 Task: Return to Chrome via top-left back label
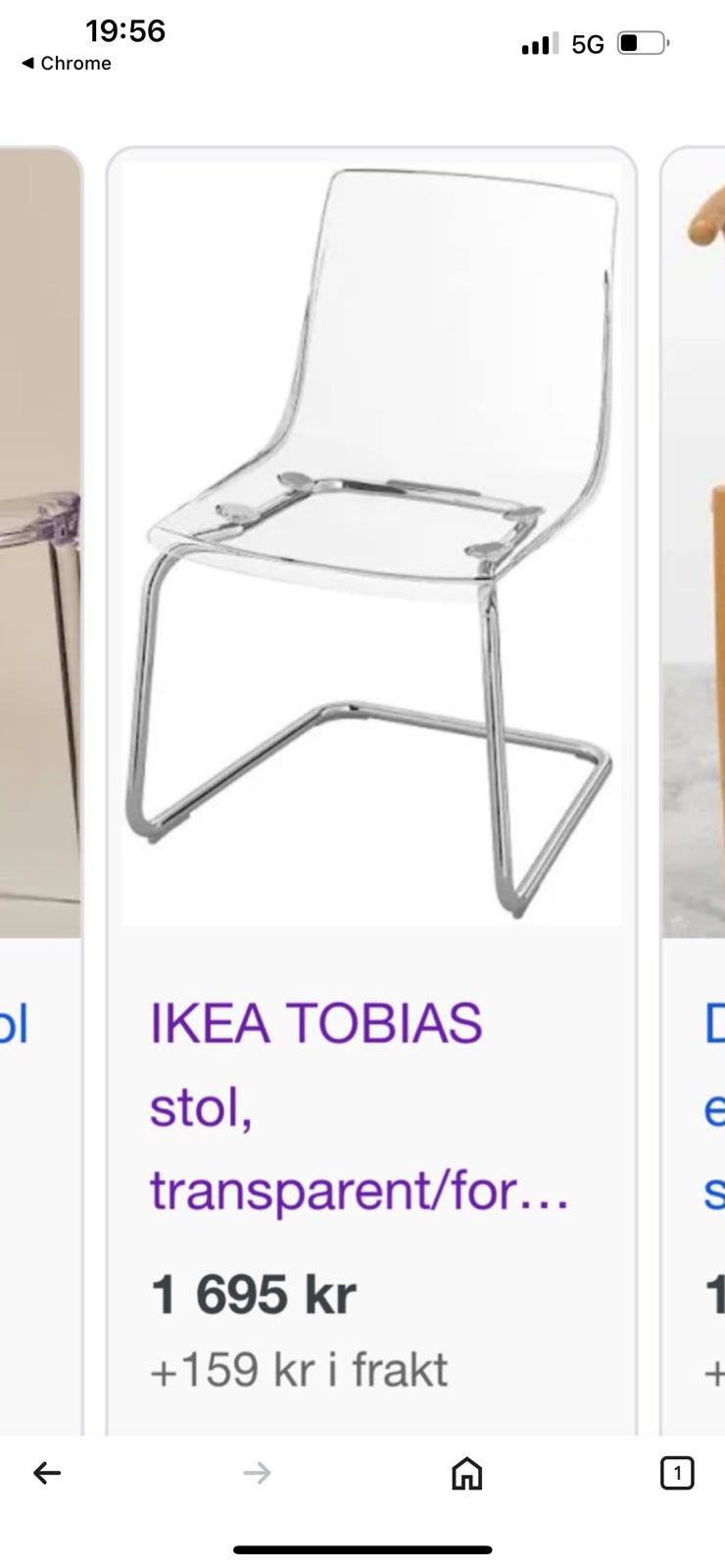67,64
